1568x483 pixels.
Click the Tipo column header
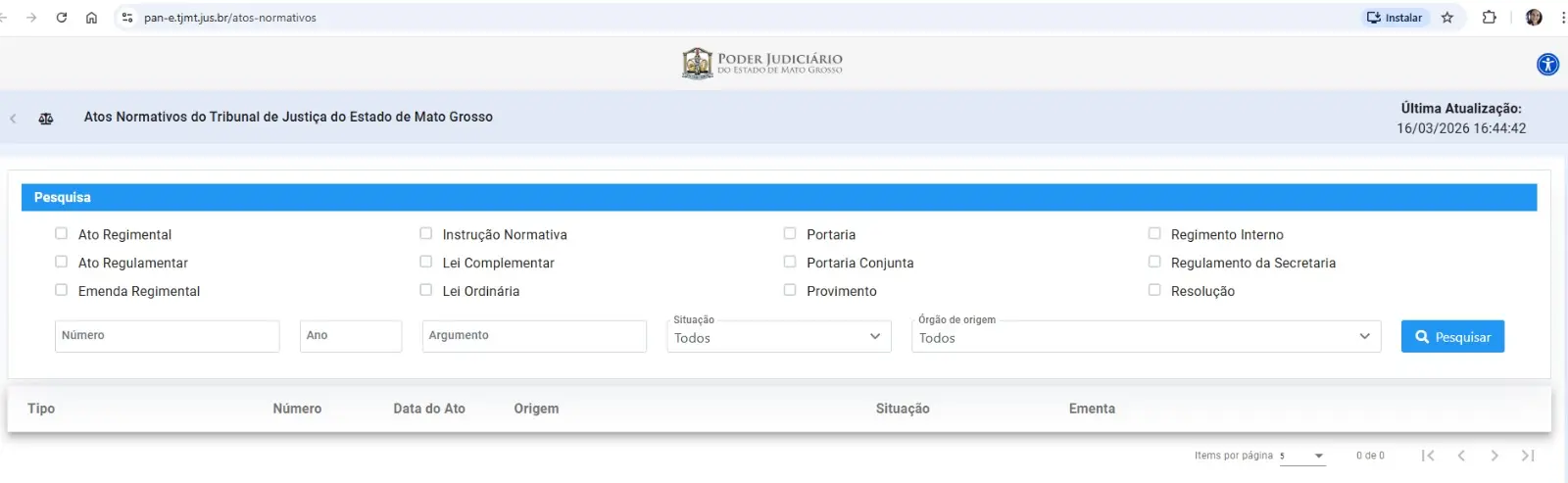coord(41,409)
